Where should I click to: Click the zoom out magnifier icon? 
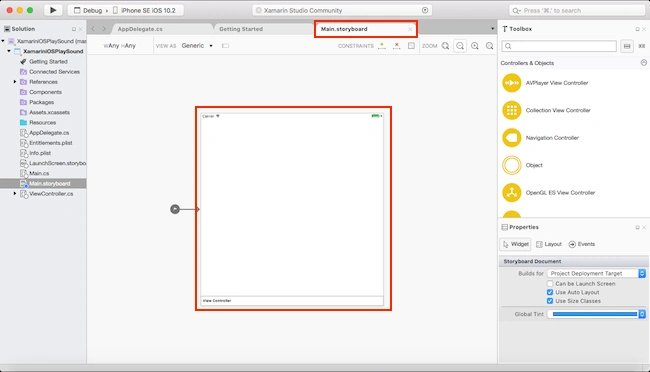460,46
